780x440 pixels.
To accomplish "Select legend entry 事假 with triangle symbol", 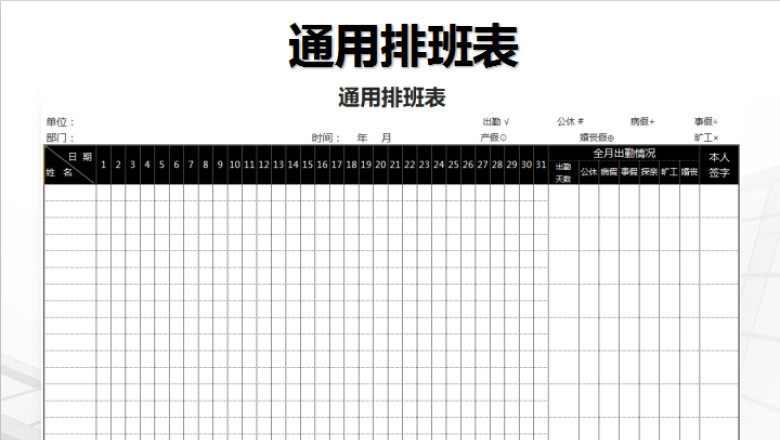I will click(x=706, y=122).
